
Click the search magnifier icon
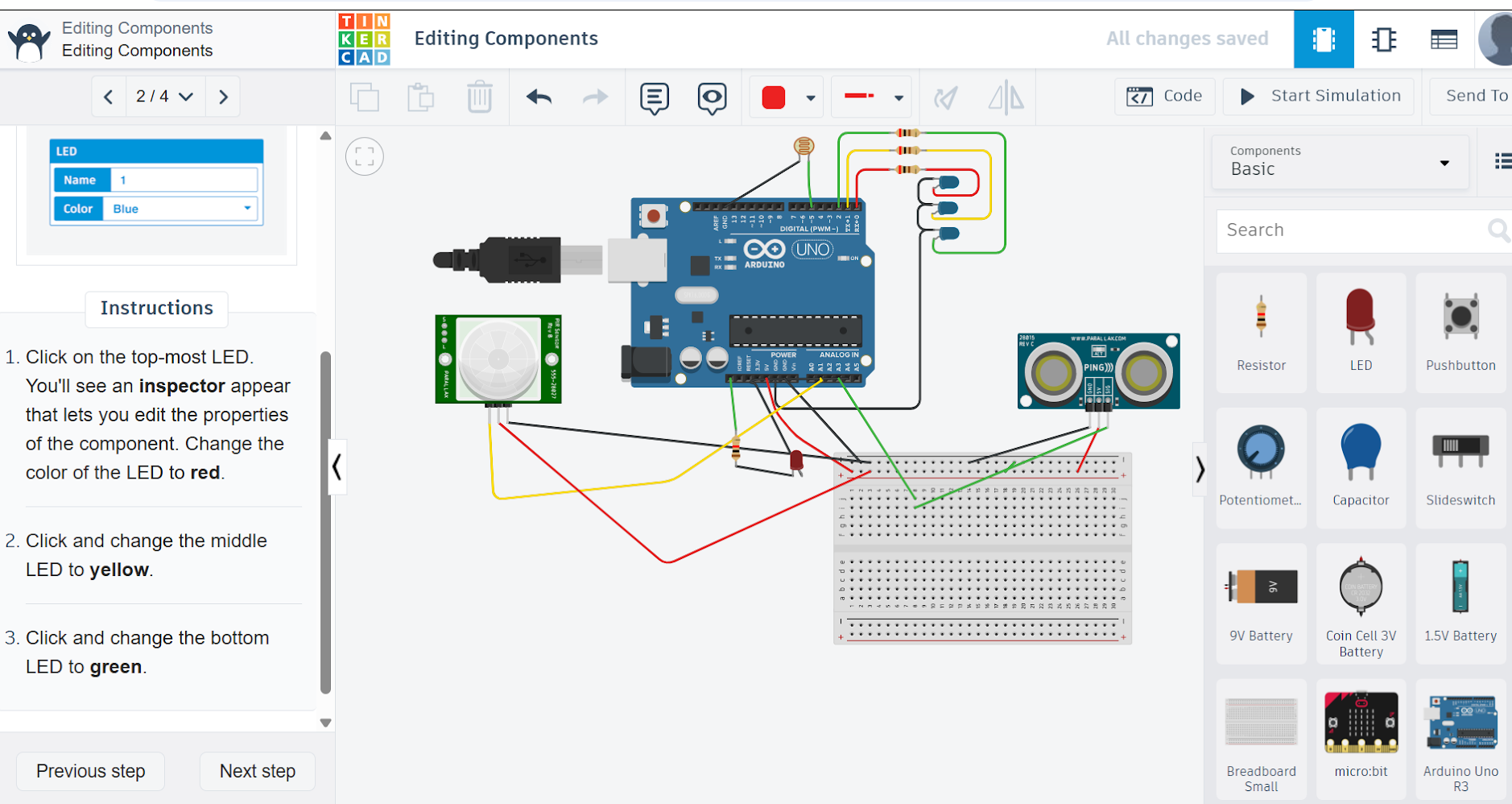[x=1498, y=230]
